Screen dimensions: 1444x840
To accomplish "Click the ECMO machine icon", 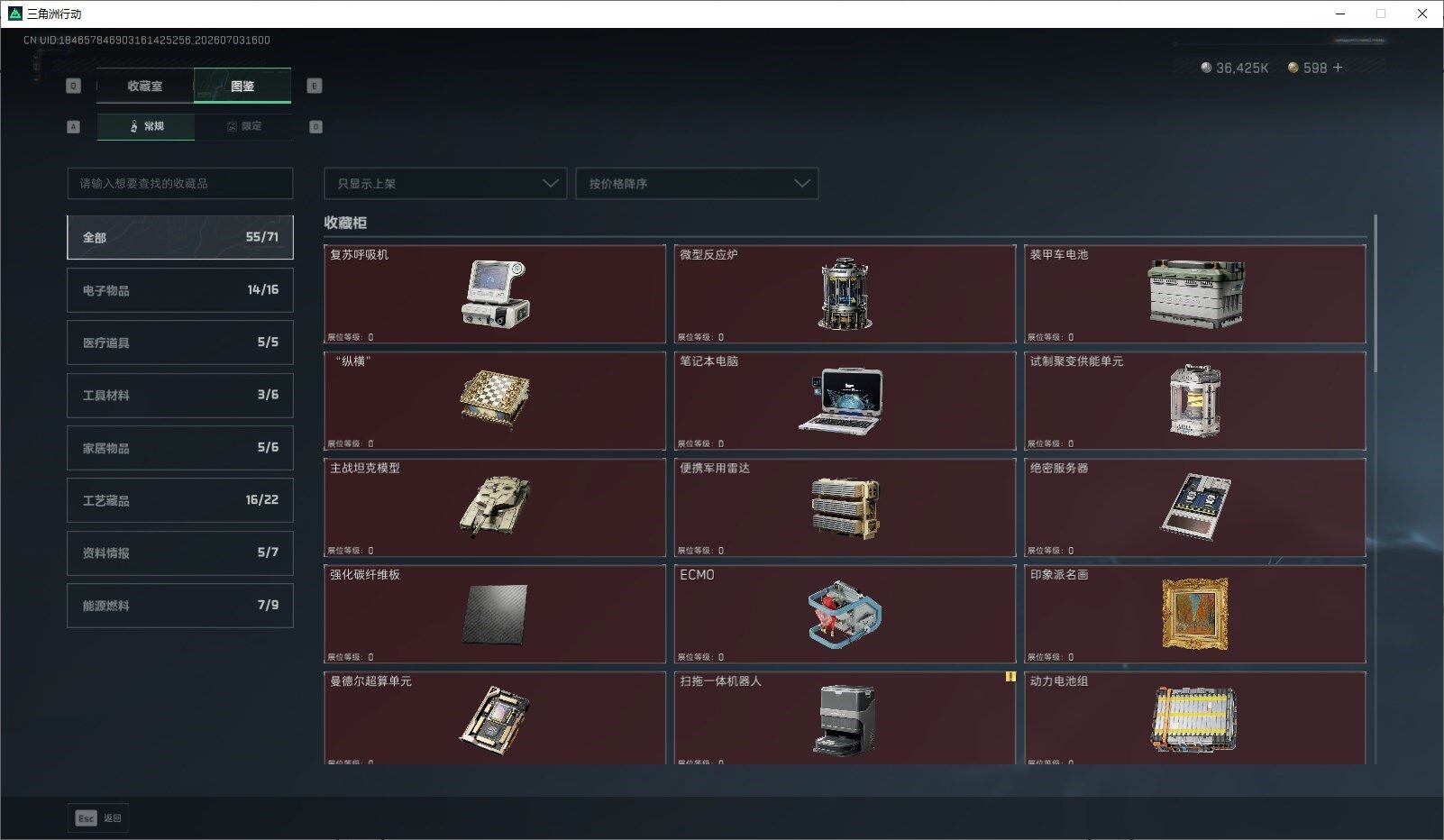I will 845,614.
